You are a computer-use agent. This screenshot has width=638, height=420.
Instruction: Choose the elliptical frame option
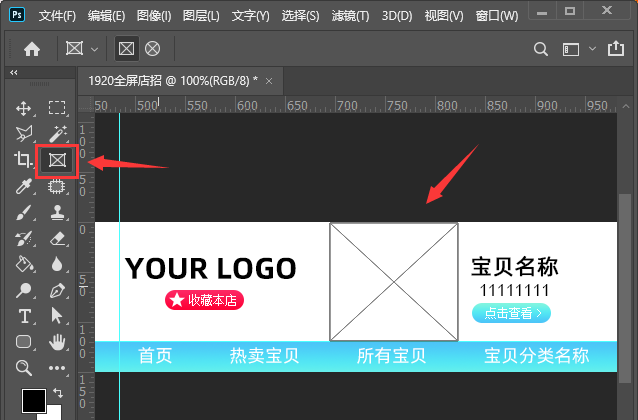click(153, 49)
